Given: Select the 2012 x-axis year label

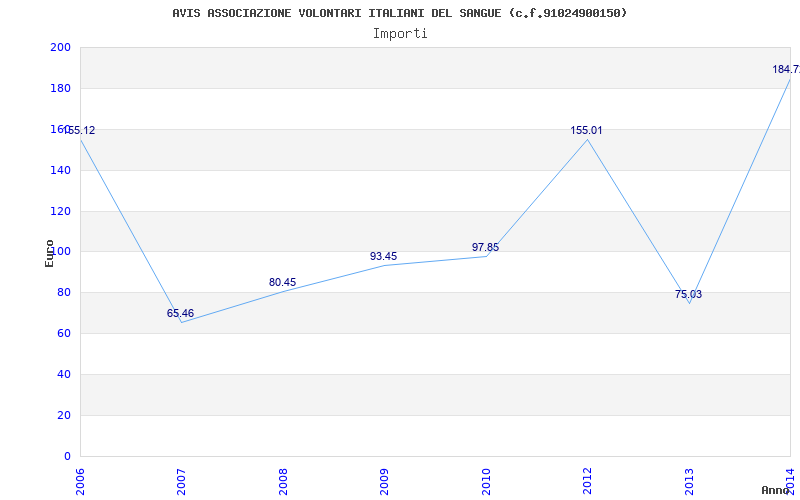Looking at the screenshot, I should 588,482.
